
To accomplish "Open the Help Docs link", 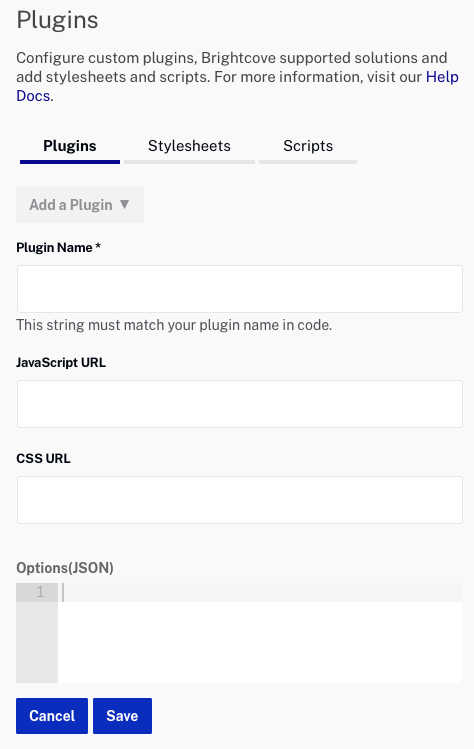I will (442, 77).
